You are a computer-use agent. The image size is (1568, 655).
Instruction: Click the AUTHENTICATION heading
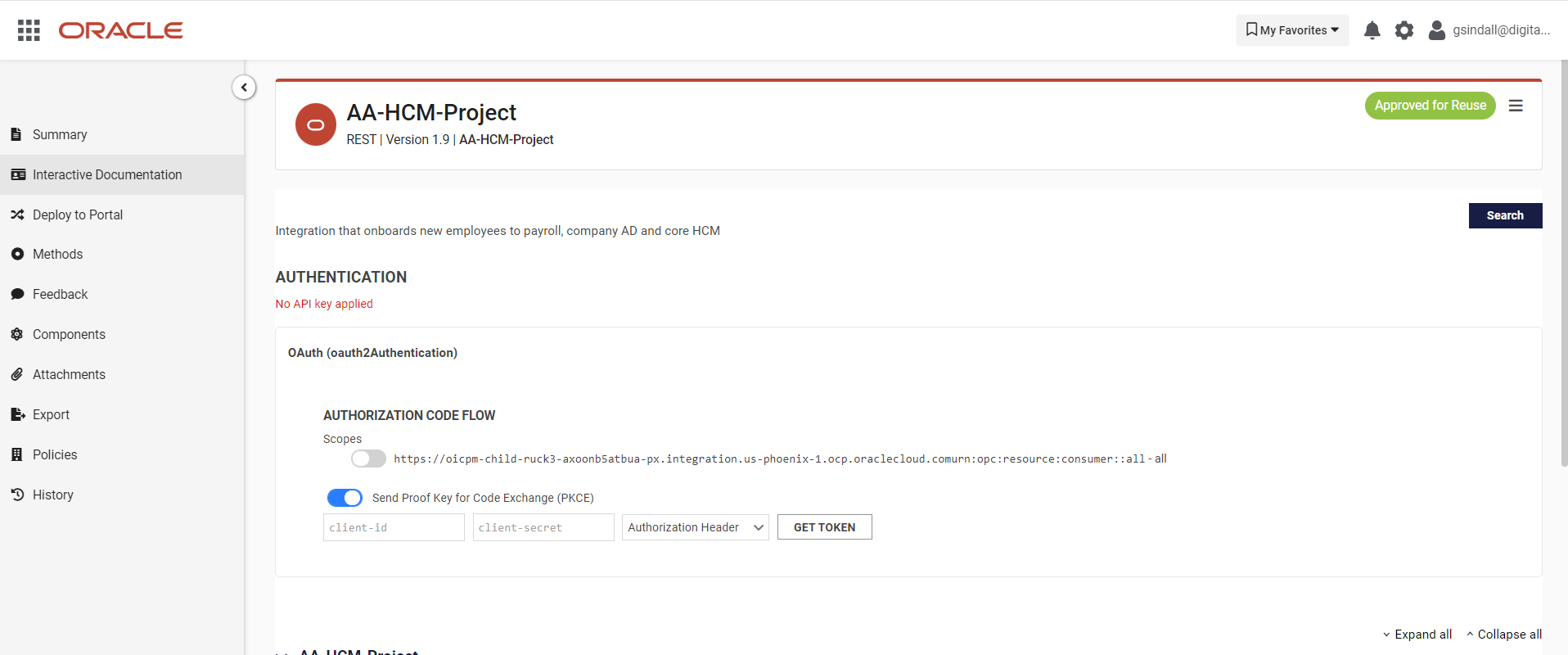(x=341, y=278)
